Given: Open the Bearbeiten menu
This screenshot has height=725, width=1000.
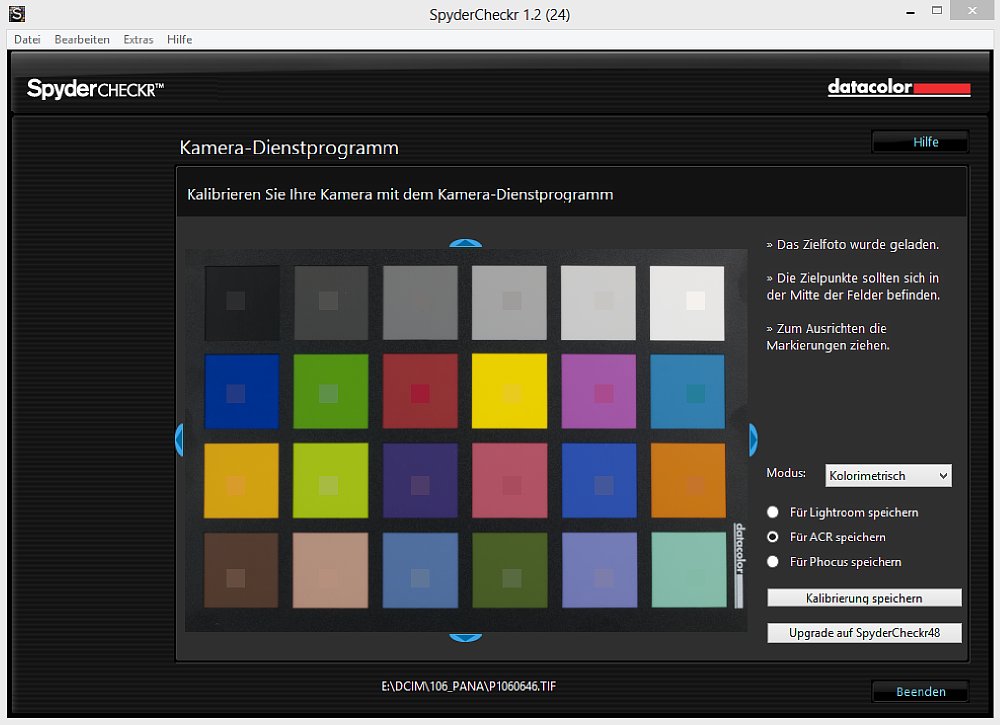Looking at the screenshot, I should click(82, 40).
